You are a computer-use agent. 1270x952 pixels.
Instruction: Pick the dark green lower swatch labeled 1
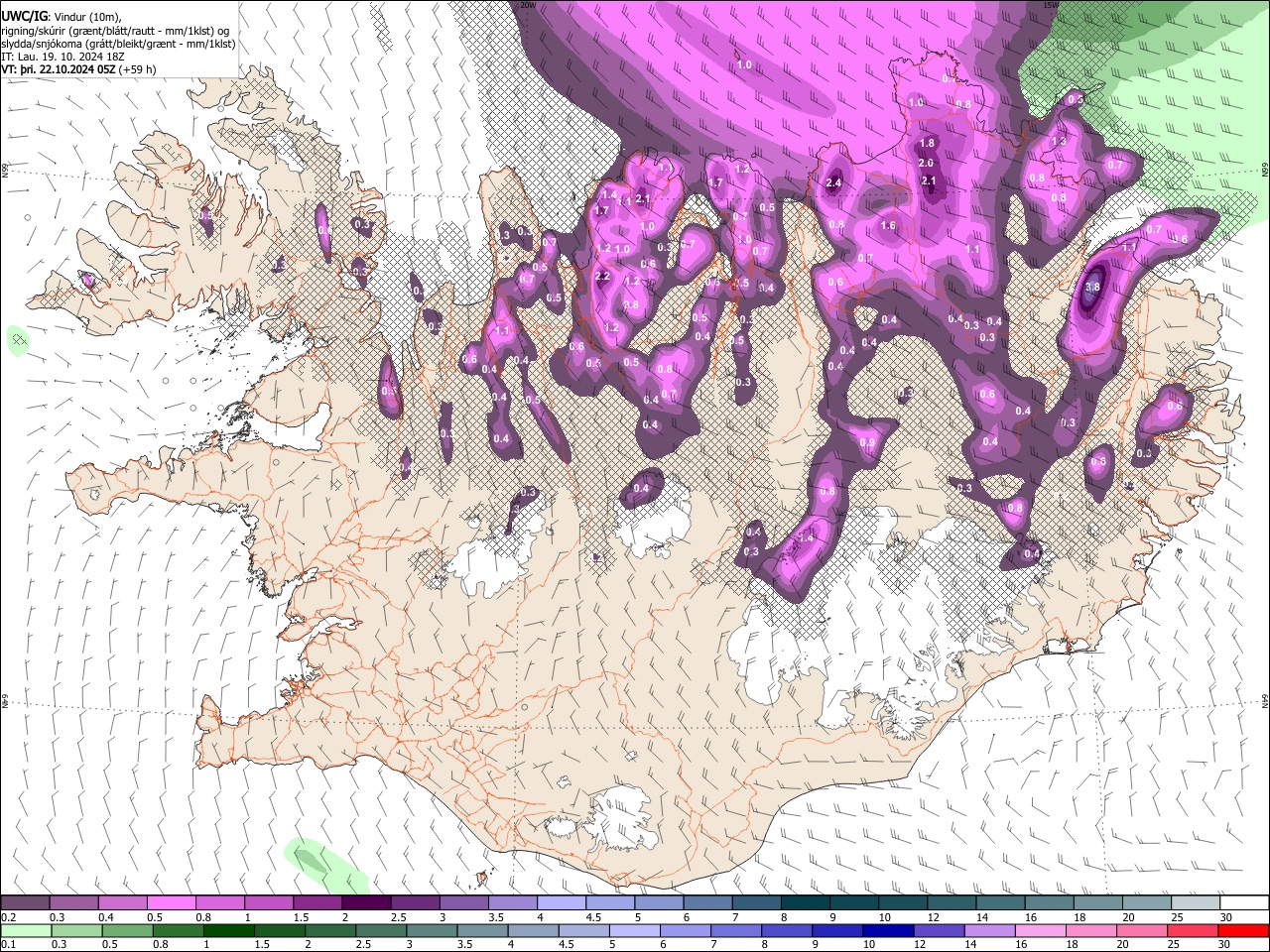pyautogui.click(x=228, y=930)
